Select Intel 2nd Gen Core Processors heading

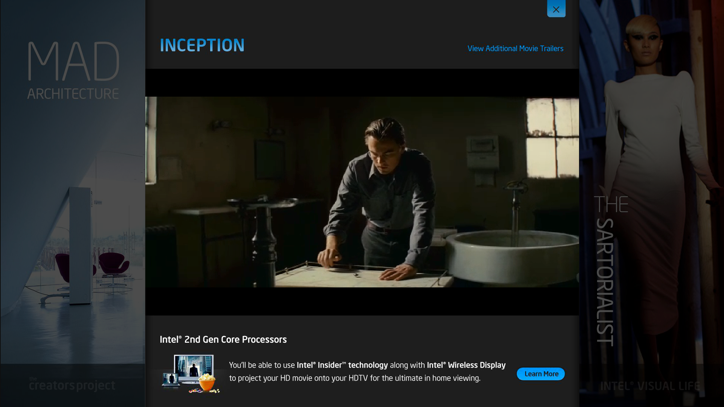coord(223,340)
